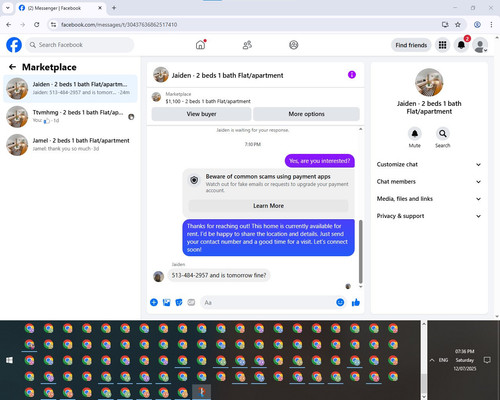Bookmark this page with star icon

pos(458,24)
